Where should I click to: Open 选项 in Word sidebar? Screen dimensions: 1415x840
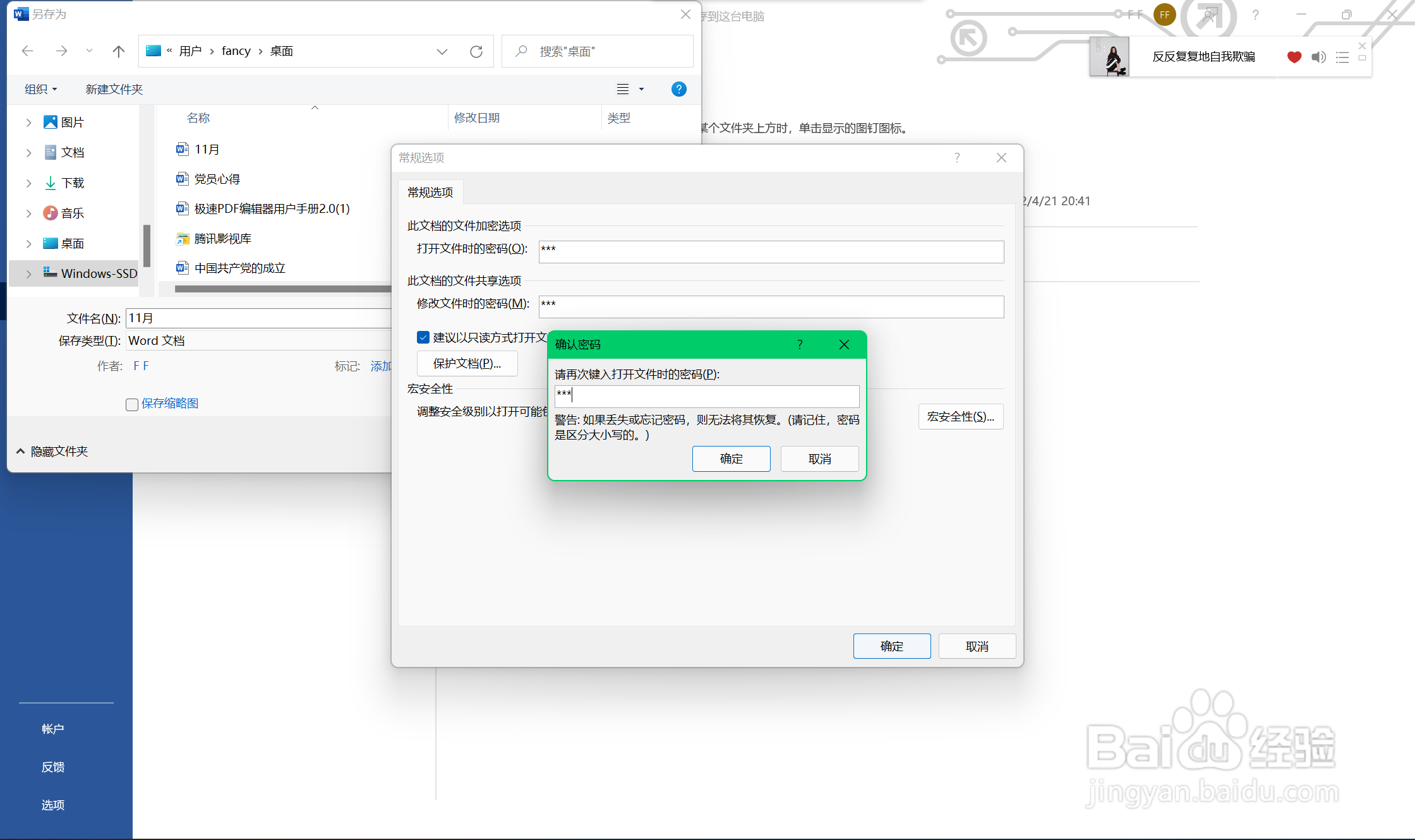(53, 805)
